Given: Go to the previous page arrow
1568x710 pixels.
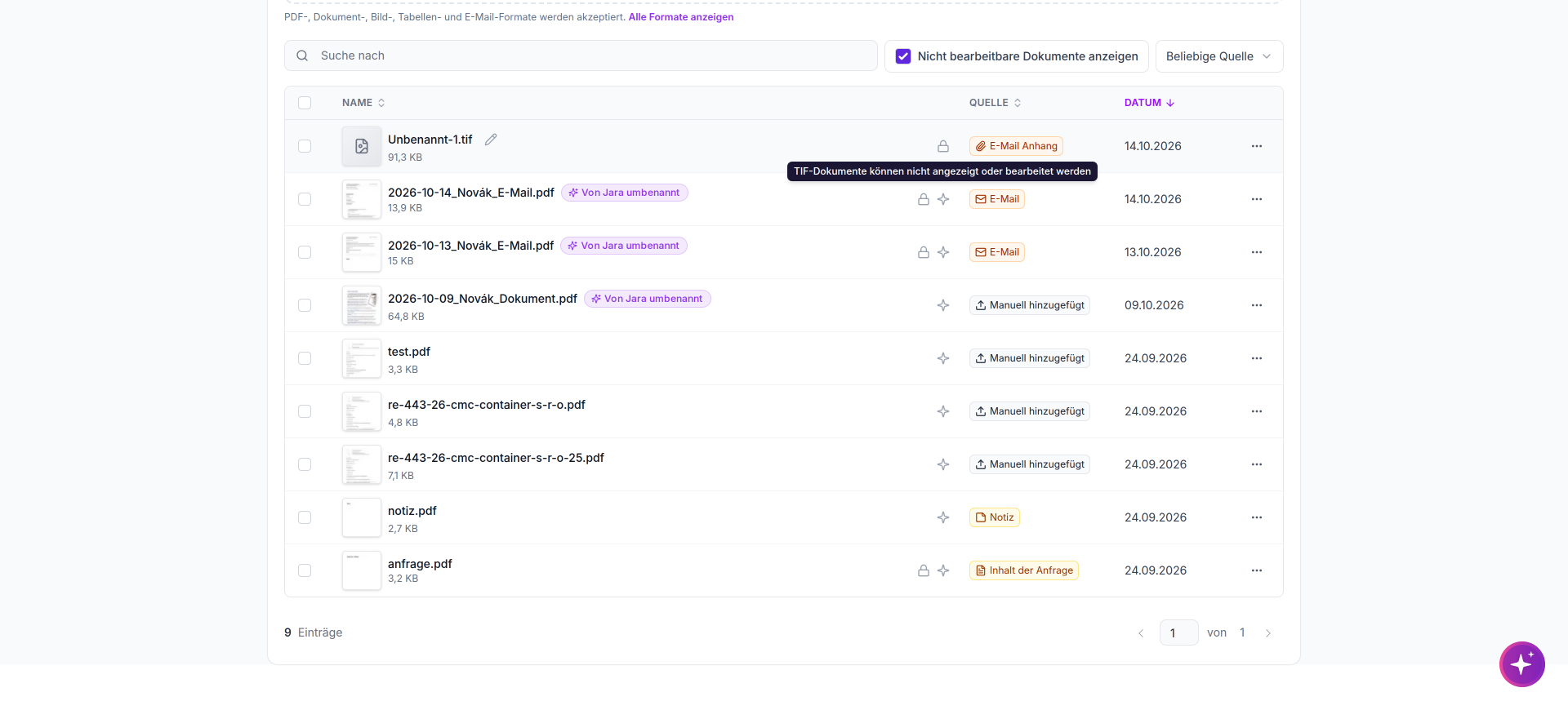Looking at the screenshot, I should pyautogui.click(x=1141, y=633).
